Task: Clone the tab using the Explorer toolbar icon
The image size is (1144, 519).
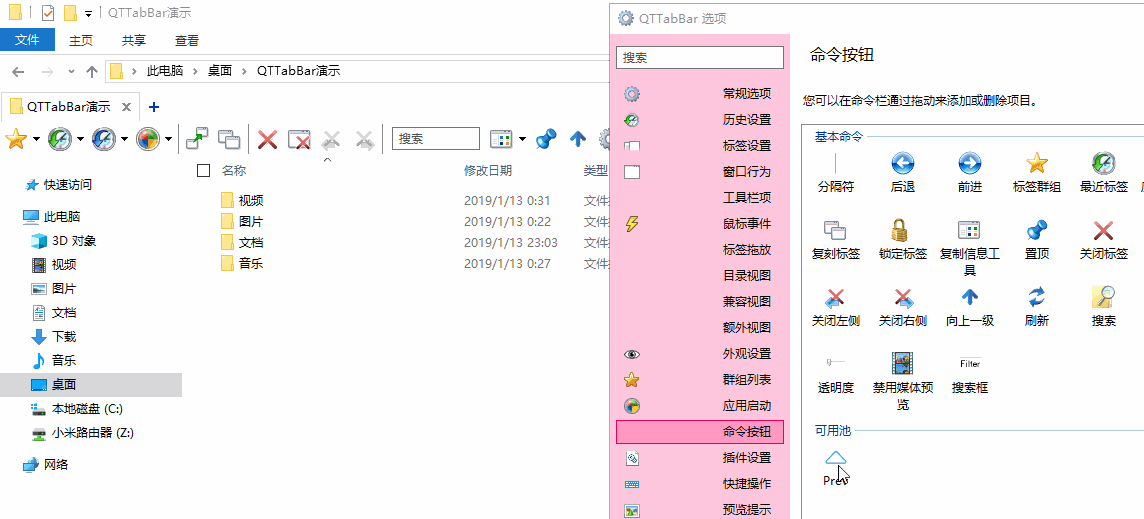Action: pos(229,138)
